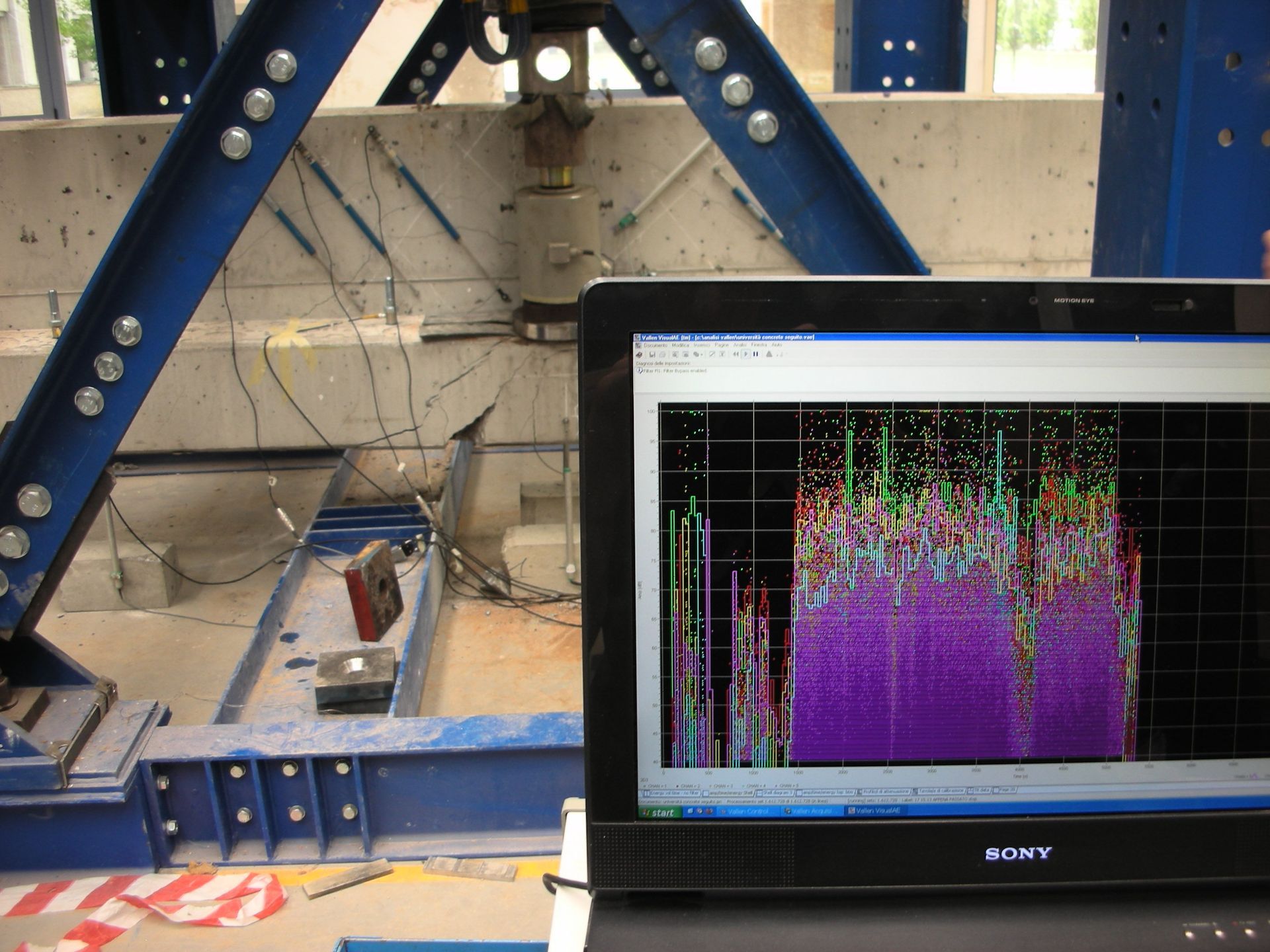This screenshot has width=1270, height=952.
Task: Open the Pagine menu
Action: click(x=721, y=345)
